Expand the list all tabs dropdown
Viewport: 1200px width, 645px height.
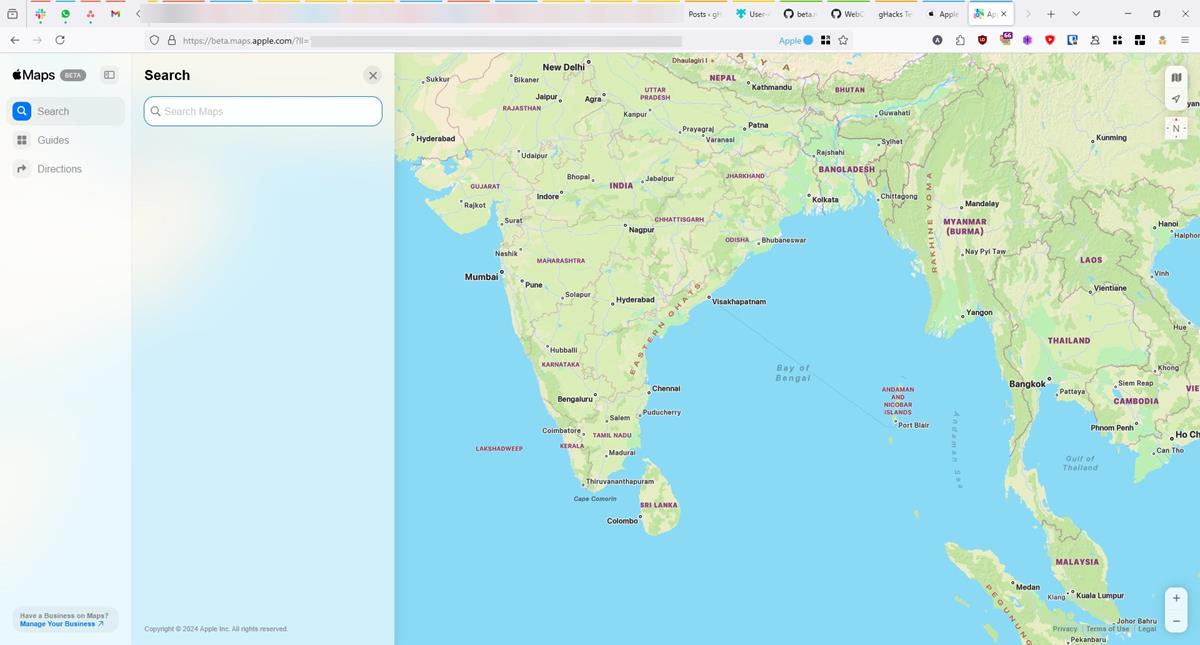coord(1076,14)
